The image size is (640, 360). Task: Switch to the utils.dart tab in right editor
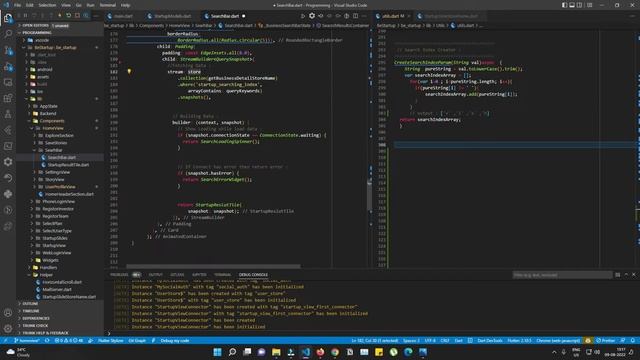(x=393, y=16)
